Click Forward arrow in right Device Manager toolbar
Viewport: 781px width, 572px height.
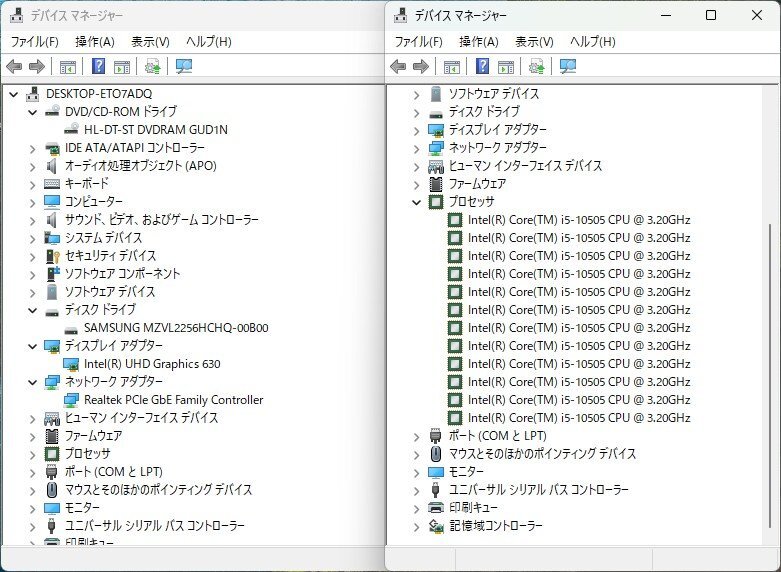421,66
